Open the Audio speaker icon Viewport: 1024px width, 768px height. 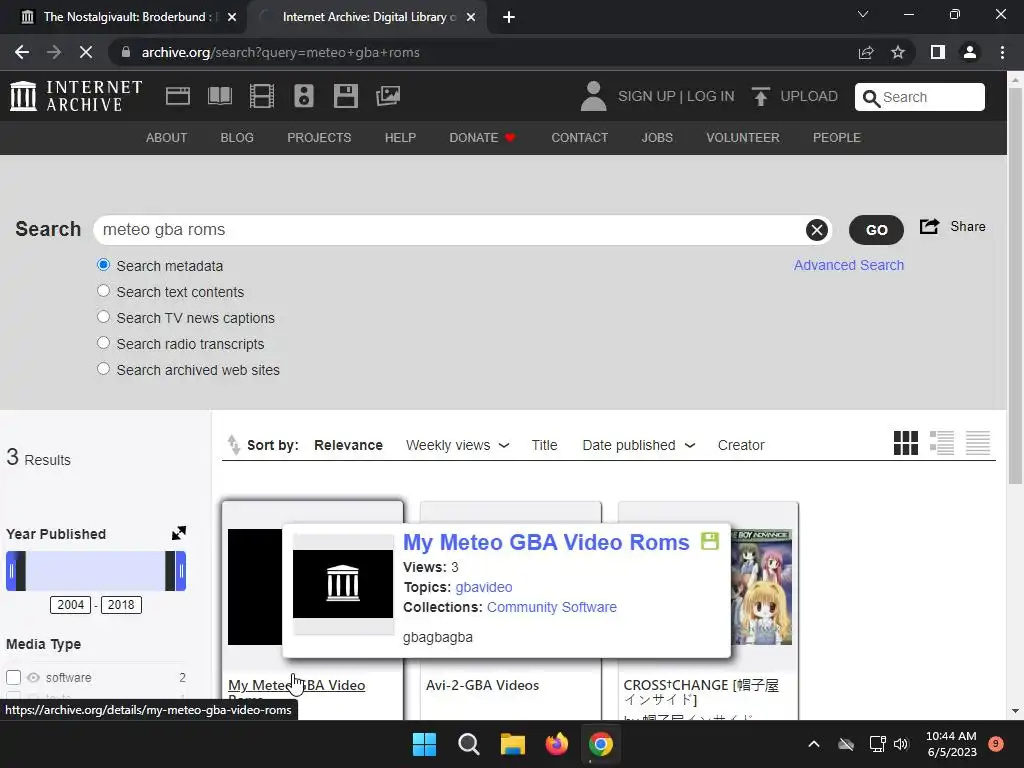[304, 96]
